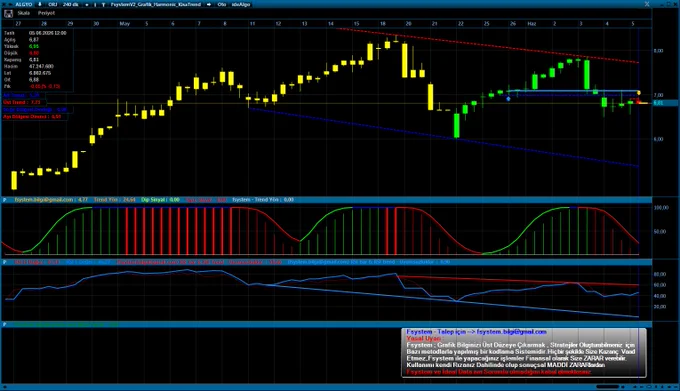Open the 240 dk period selector

point(71,4)
